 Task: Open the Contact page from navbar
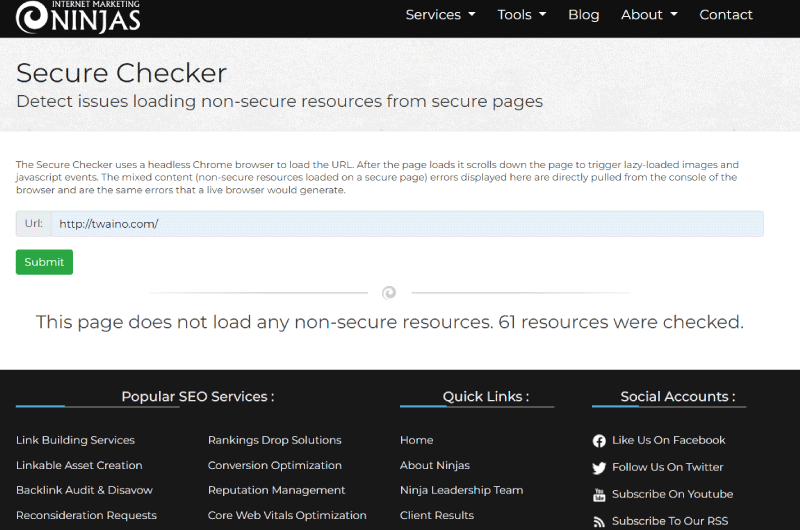pos(726,15)
